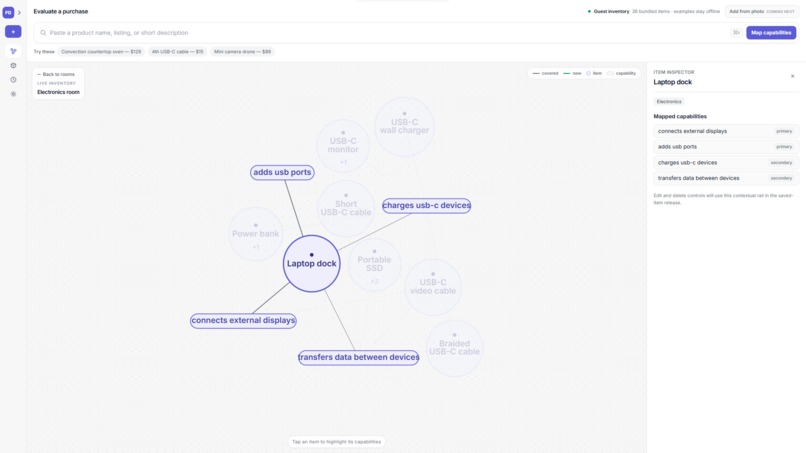This screenshot has width=806, height=453.
Task: Click the Add from photo button
Action: coord(762,11)
